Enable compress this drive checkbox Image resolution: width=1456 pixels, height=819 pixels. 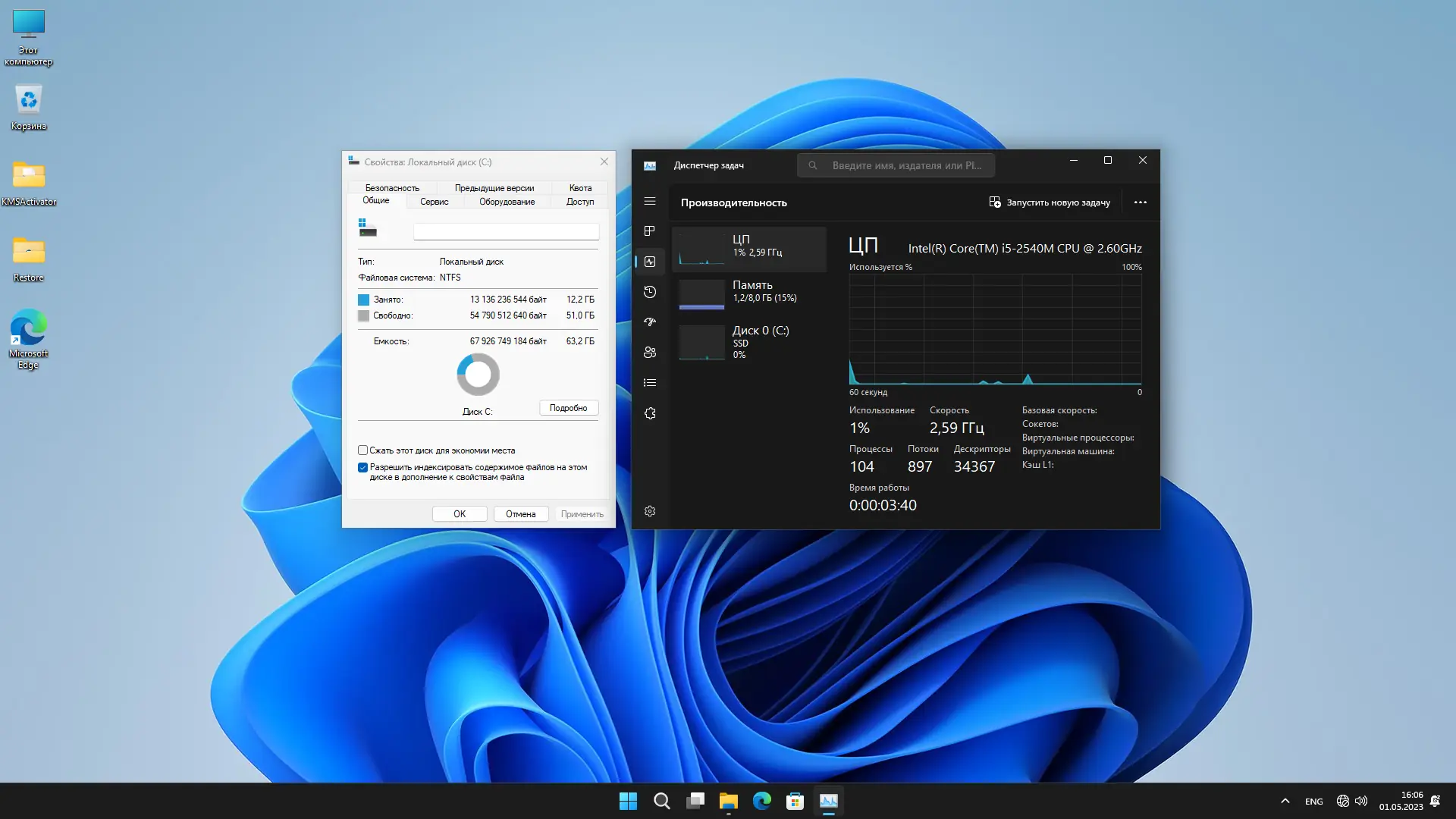point(363,450)
